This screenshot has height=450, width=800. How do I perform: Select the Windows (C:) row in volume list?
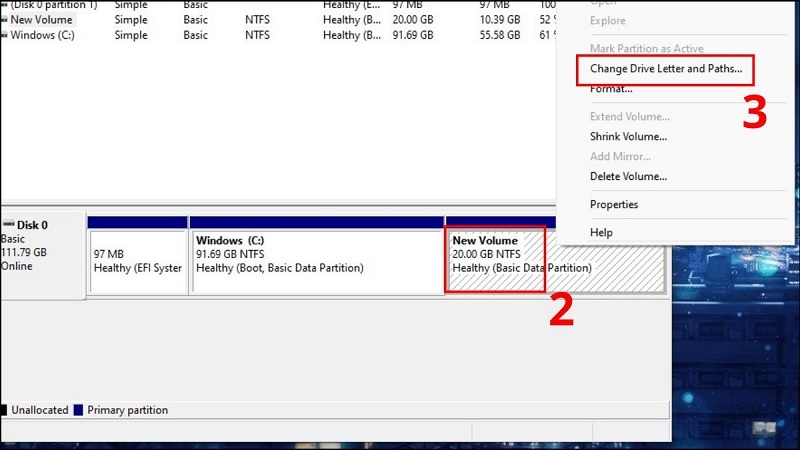click(x=278, y=35)
